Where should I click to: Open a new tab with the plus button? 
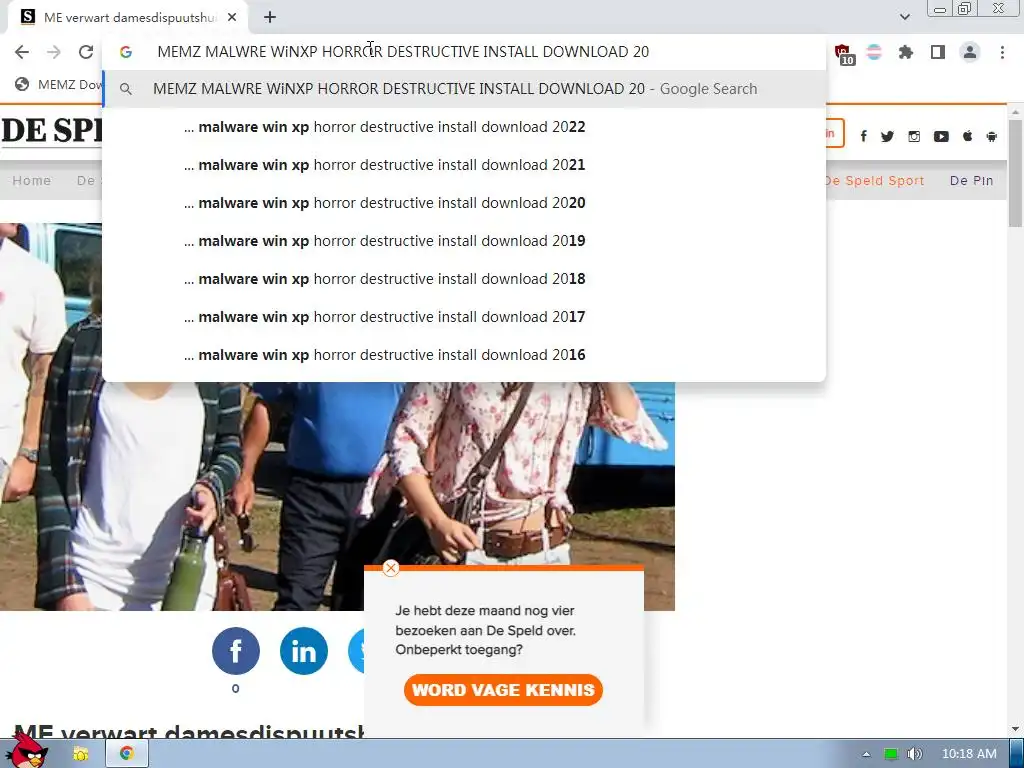point(270,18)
